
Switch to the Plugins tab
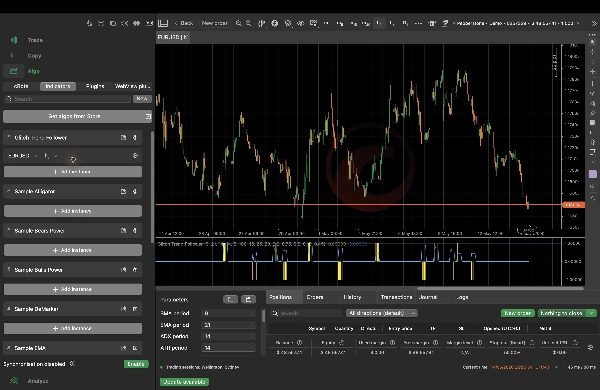point(95,86)
